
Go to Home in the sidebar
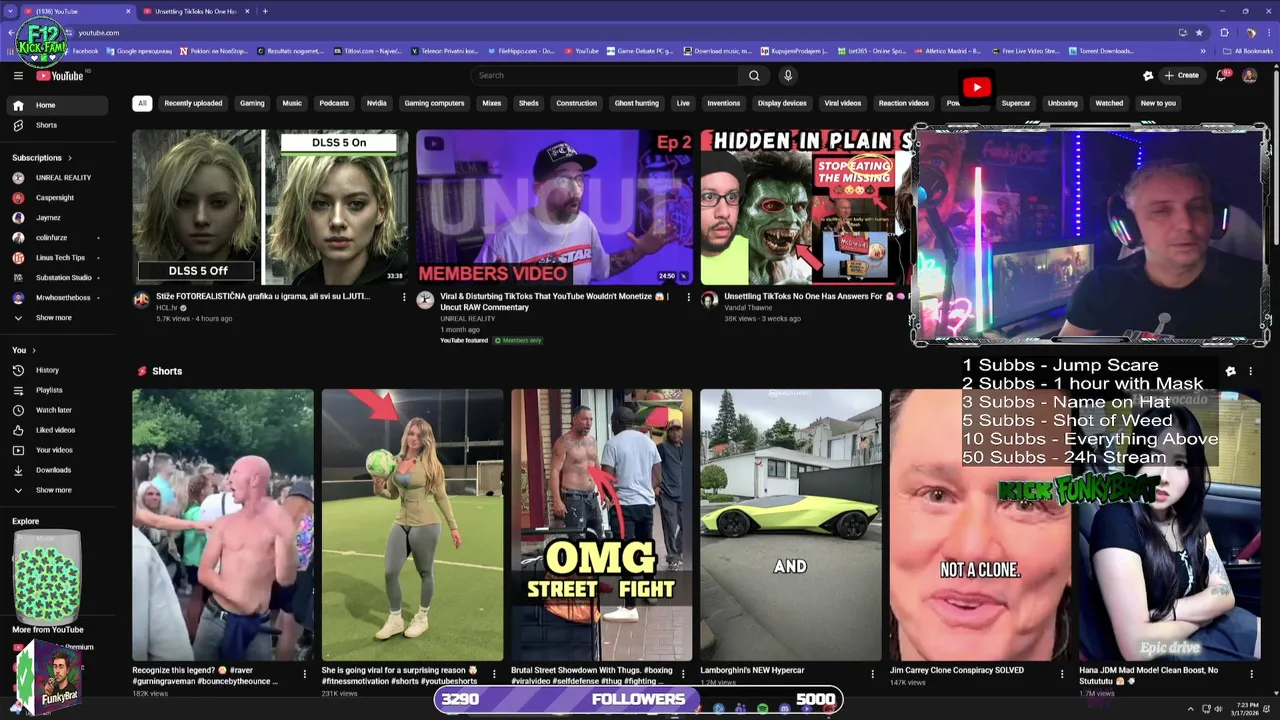[60, 105]
